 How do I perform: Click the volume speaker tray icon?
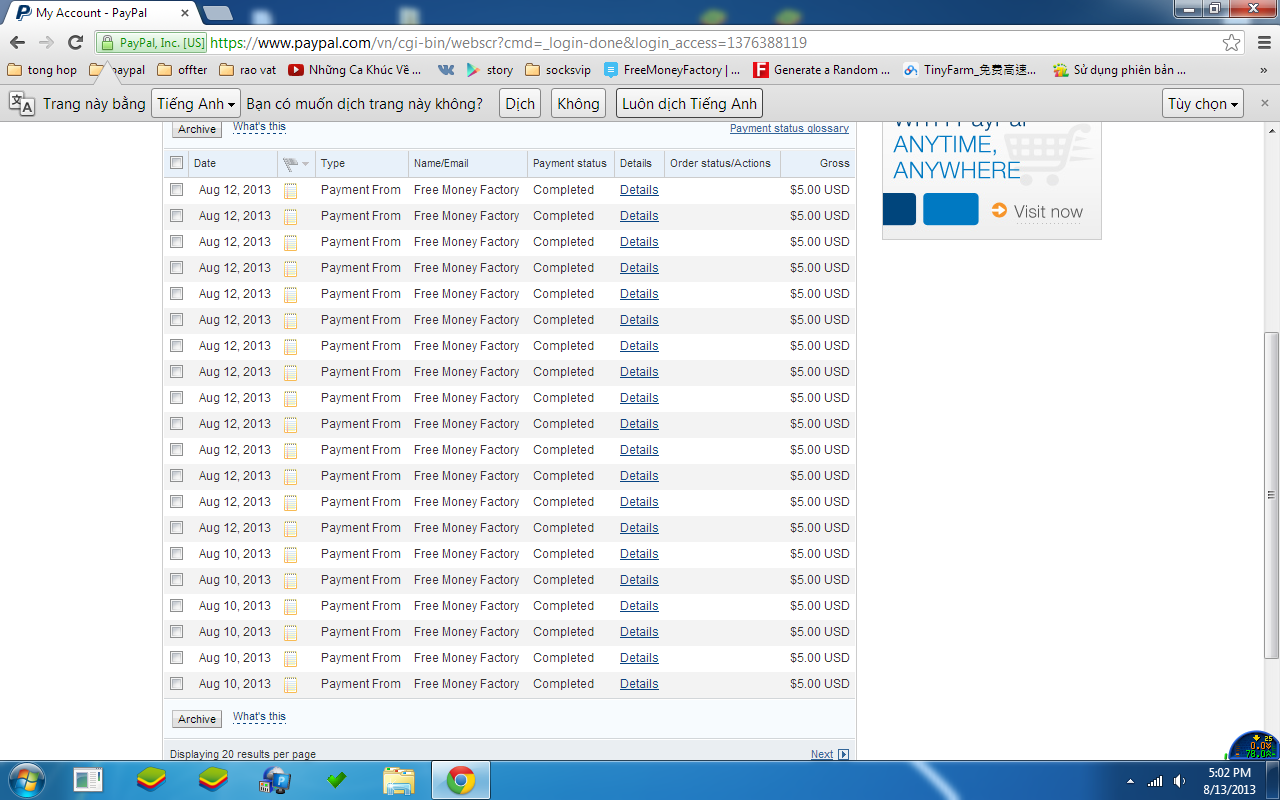point(1180,780)
